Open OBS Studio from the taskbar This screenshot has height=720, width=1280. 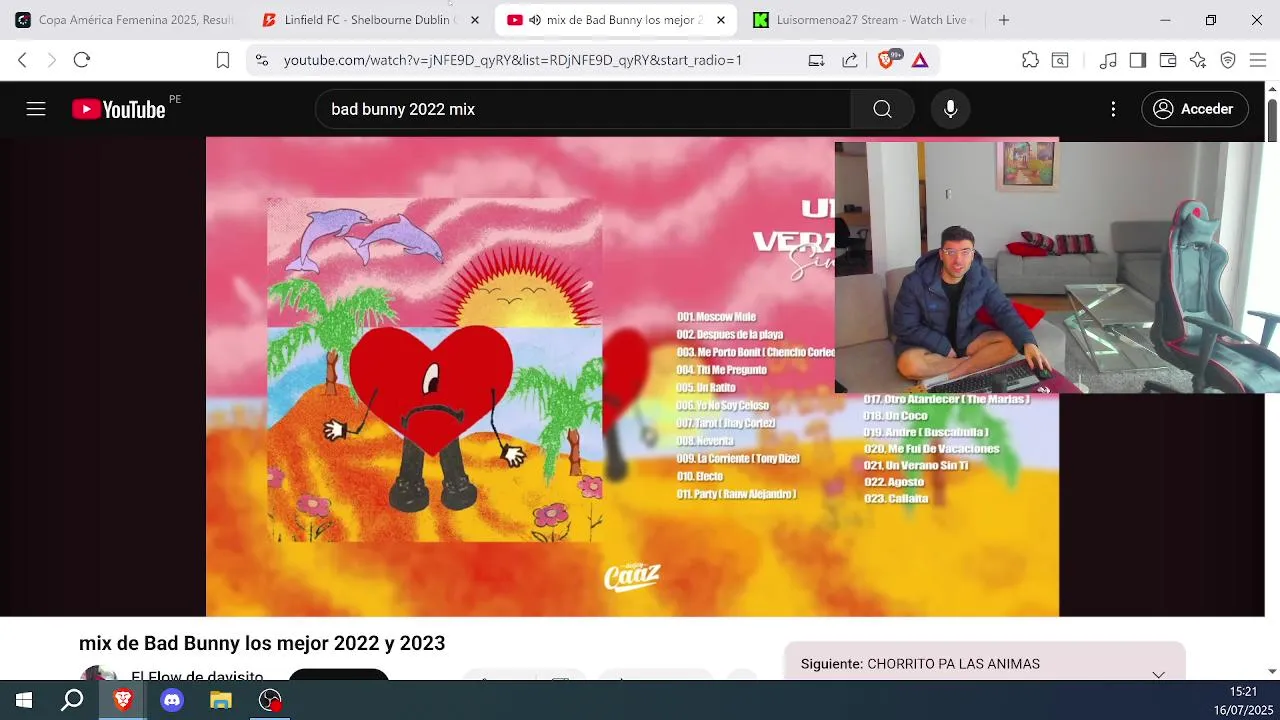click(x=270, y=700)
